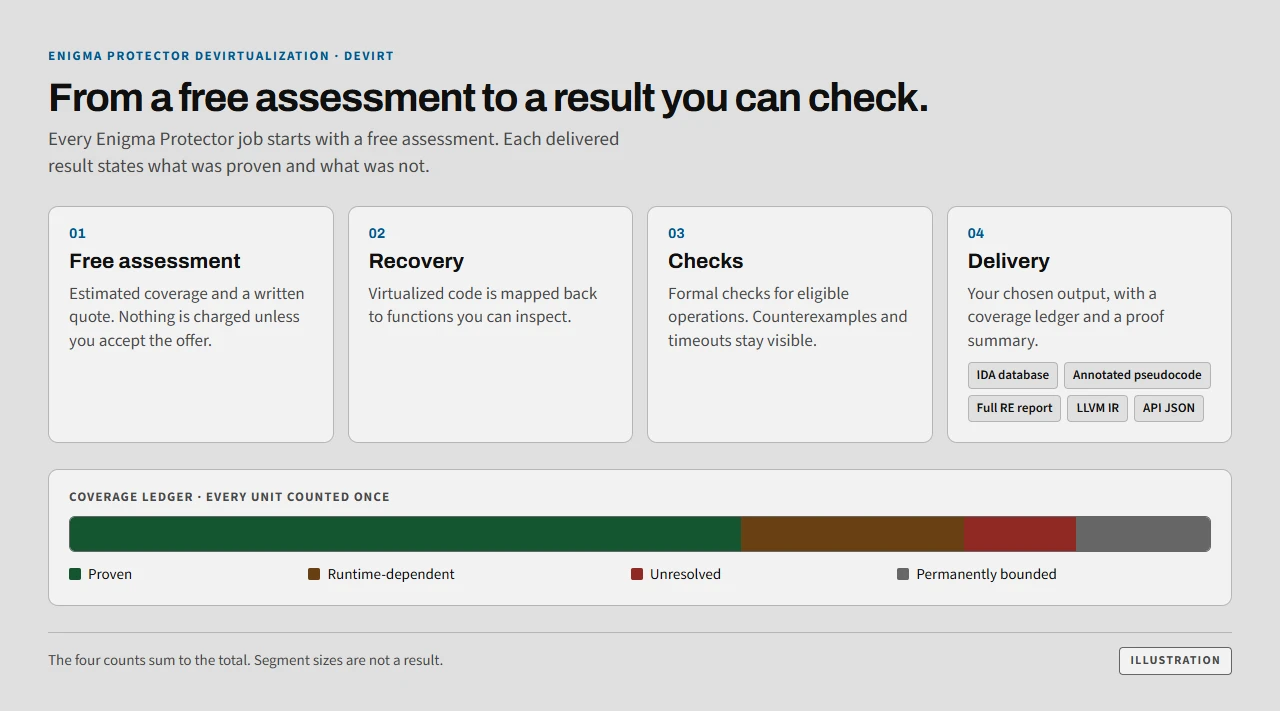Image resolution: width=1280 pixels, height=711 pixels.
Task: Click the red Unresolved legend square
Action: [x=637, y=574]
